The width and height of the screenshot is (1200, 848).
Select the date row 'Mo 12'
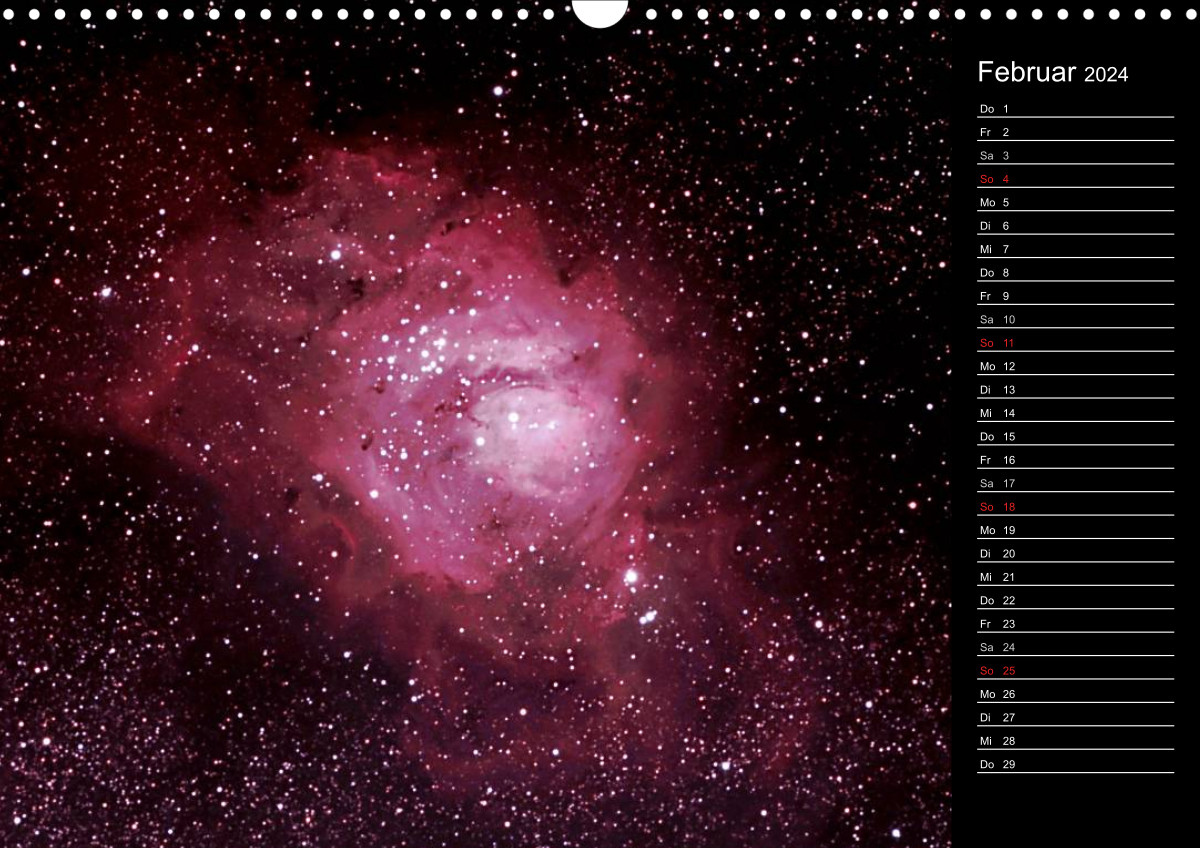pos(1075,364)
